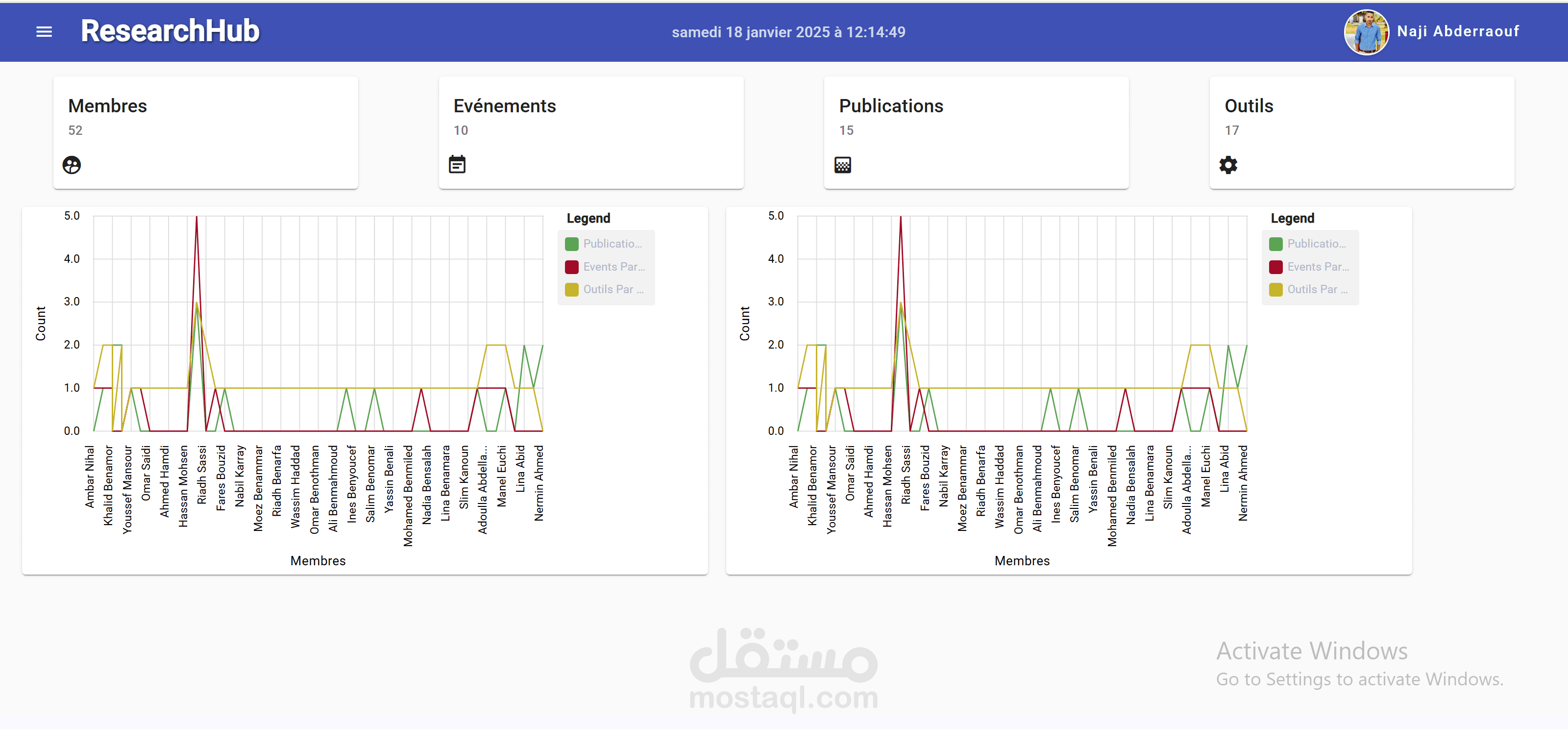Click Naji Abderraouf's profile avatar
1568x729 pixels.
[1366, 32]
